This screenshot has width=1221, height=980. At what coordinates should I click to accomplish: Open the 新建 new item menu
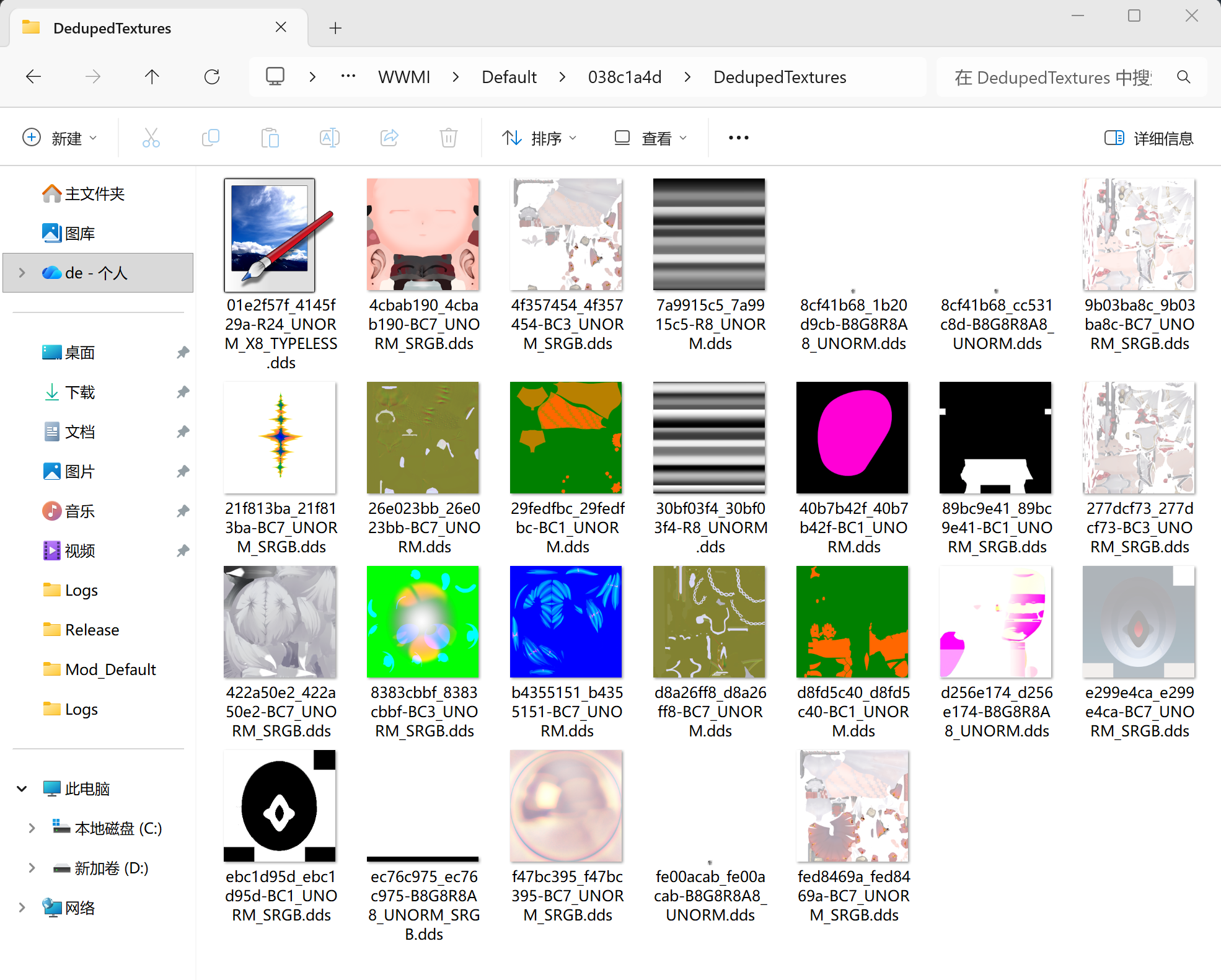(x=60, y=138)
